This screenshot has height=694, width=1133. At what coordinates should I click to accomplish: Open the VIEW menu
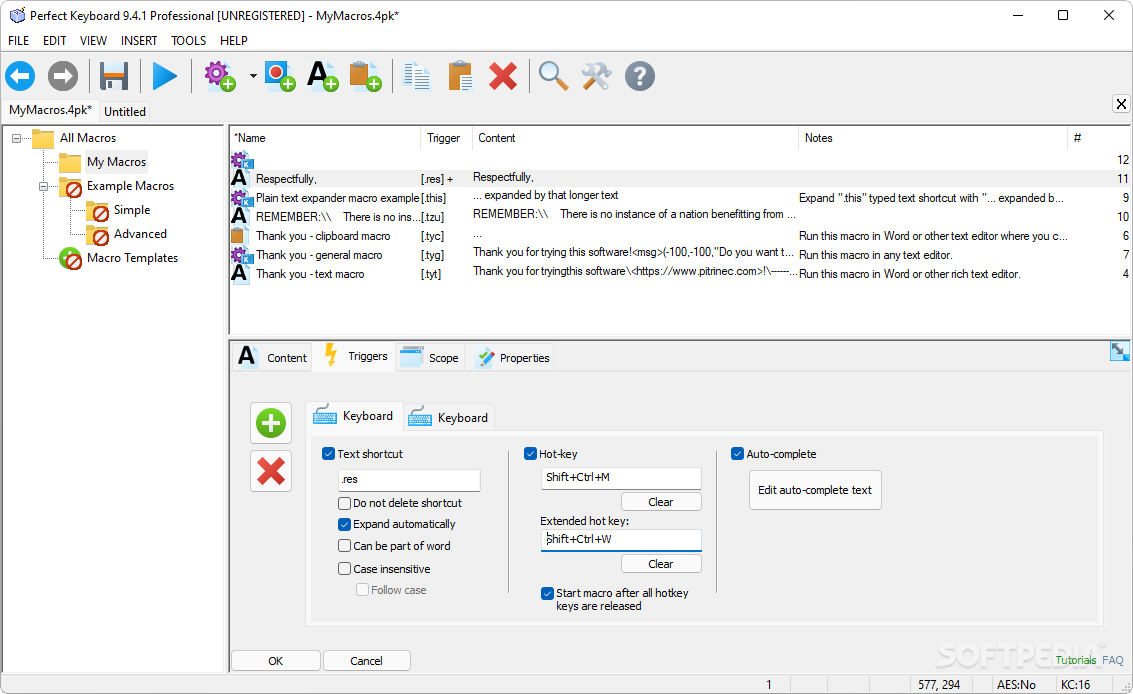tap(93, 40)
